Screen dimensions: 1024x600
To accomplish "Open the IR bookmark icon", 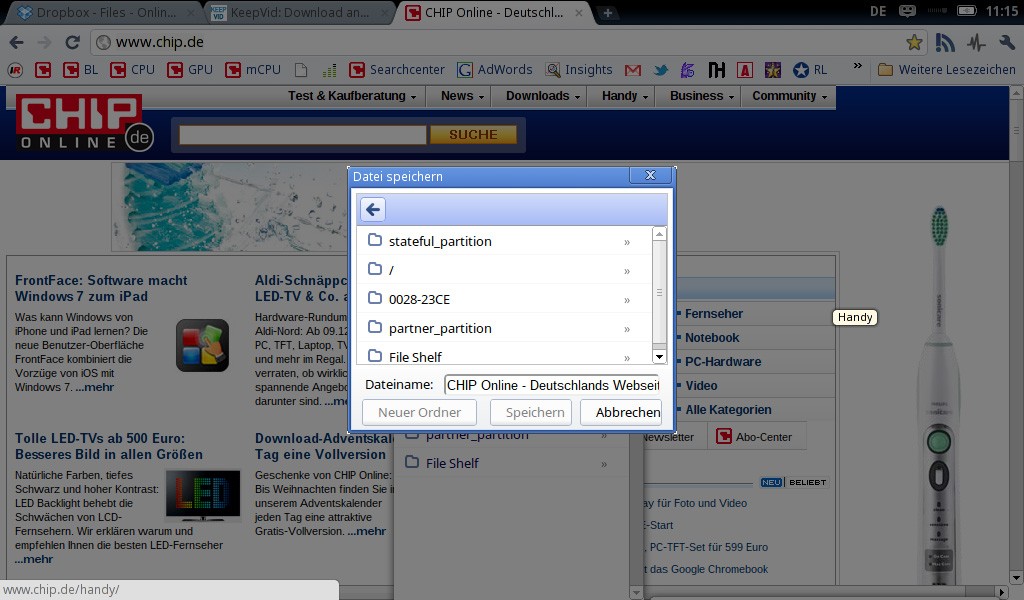I will coord(15,70).
